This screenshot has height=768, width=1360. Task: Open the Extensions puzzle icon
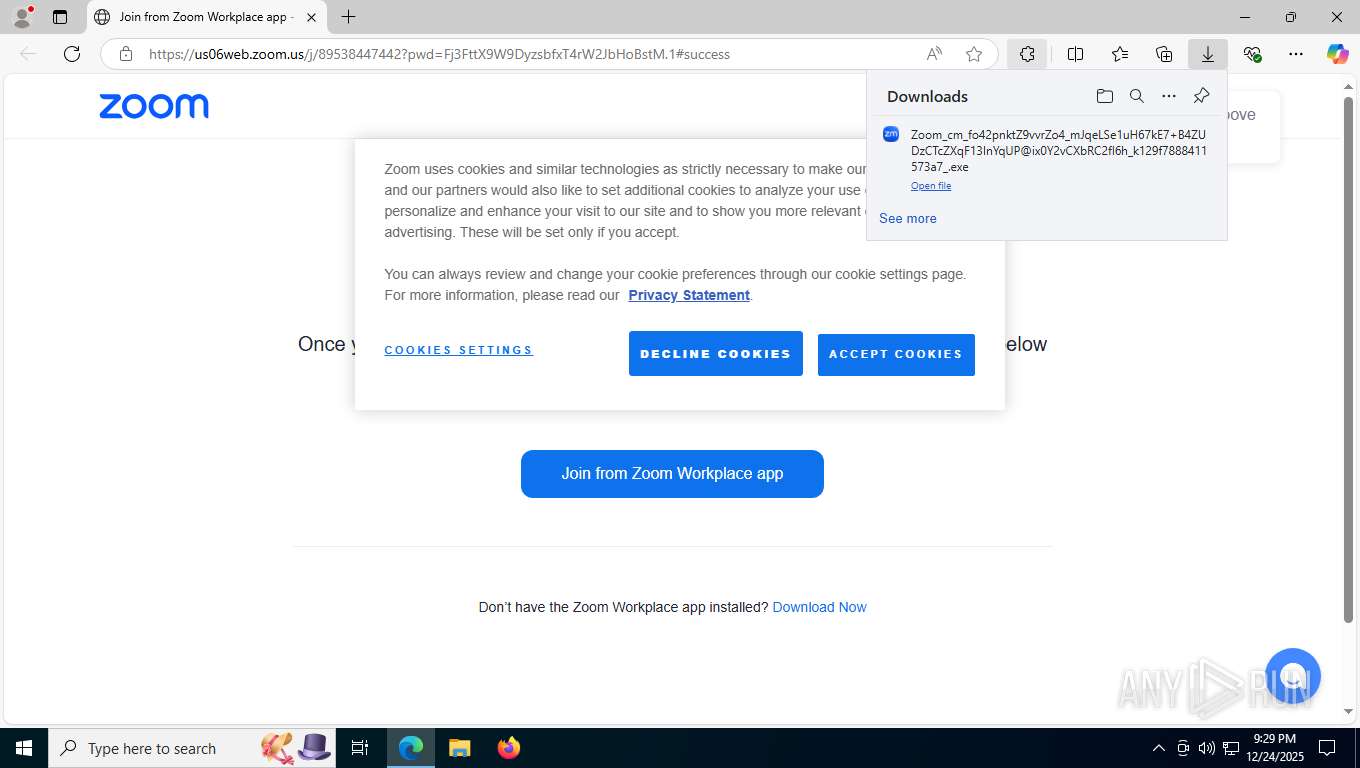point(1027,54)
